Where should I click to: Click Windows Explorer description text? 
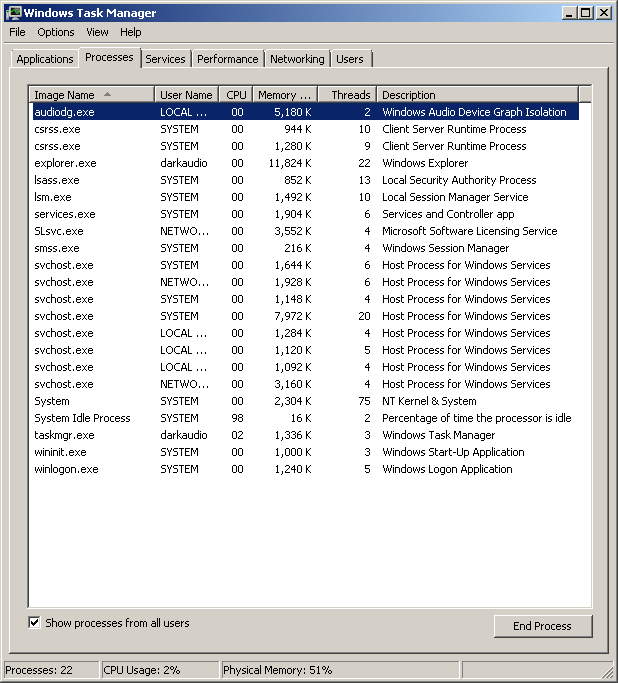click(425, 163)
